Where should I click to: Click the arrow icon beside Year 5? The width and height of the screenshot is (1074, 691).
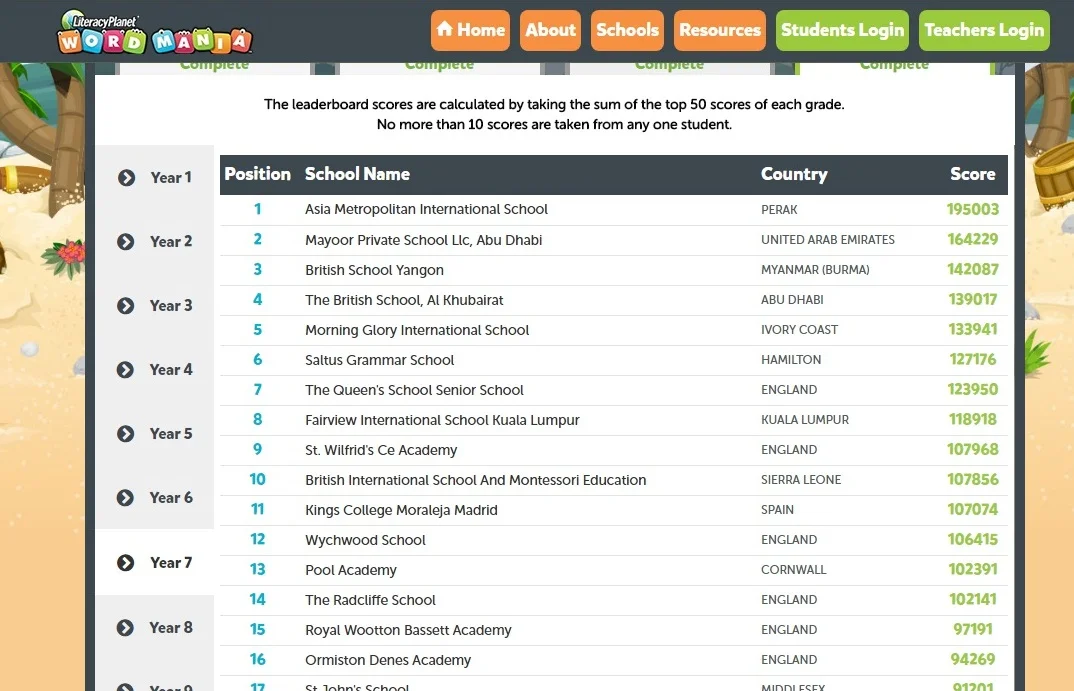125,434
